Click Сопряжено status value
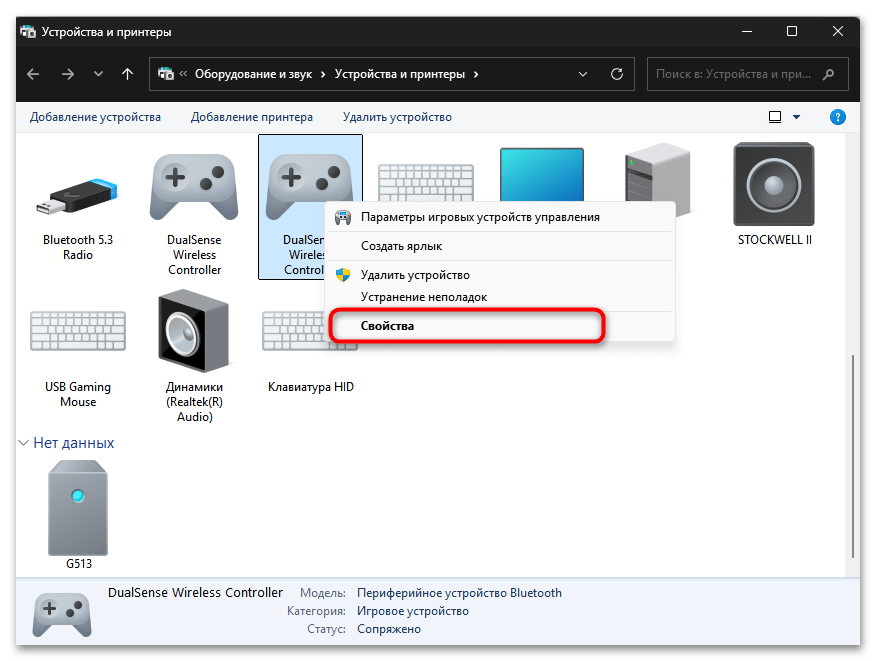This screenshot has height=661, width=876. [389, 629]
